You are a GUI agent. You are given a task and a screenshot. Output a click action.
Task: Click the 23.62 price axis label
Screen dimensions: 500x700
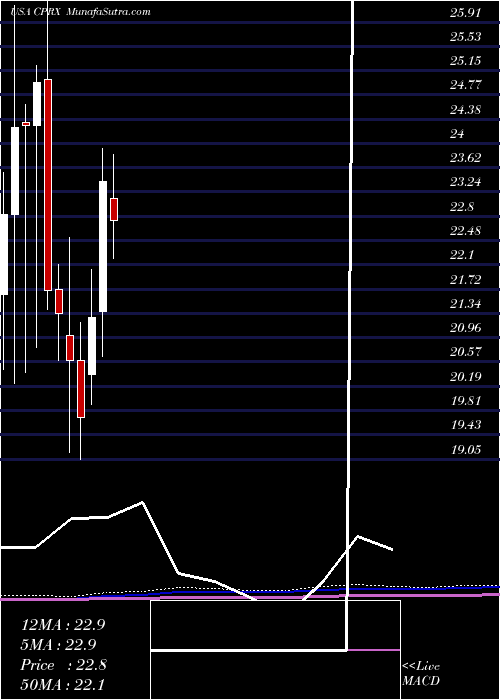click(x=466, y=158)
